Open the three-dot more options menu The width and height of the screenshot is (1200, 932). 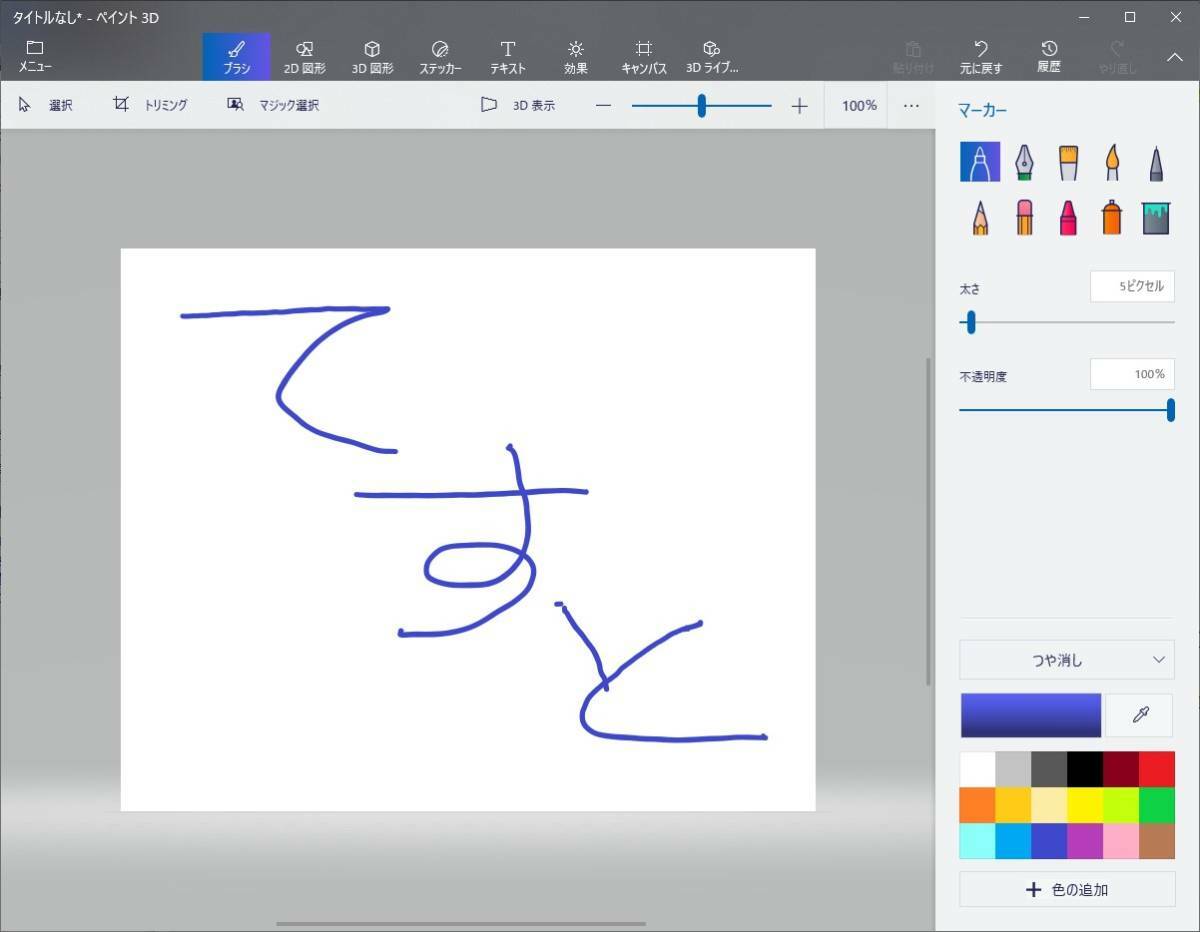click(x=911, y=106)
